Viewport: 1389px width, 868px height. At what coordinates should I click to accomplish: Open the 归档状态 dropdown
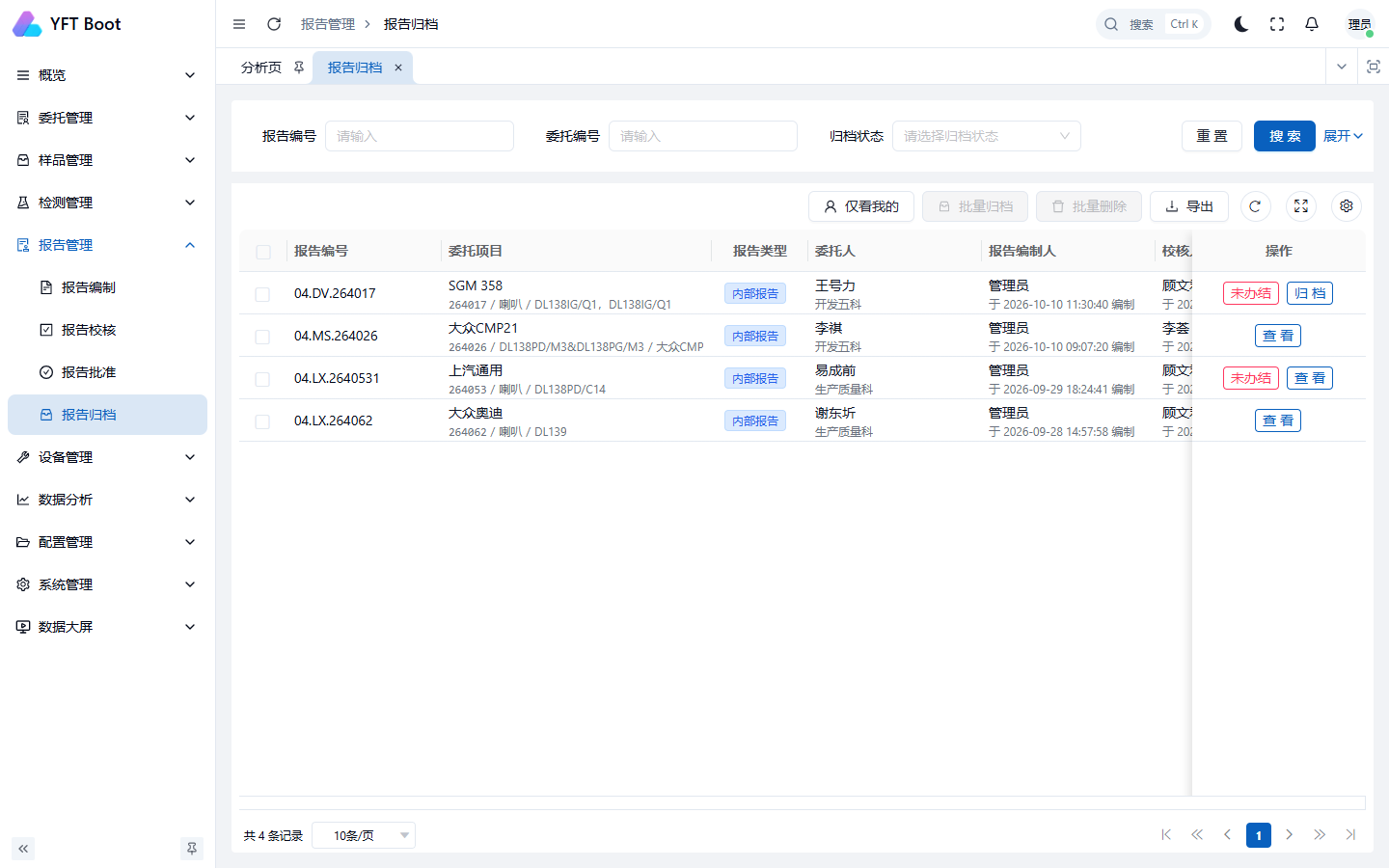click(987, 136)
